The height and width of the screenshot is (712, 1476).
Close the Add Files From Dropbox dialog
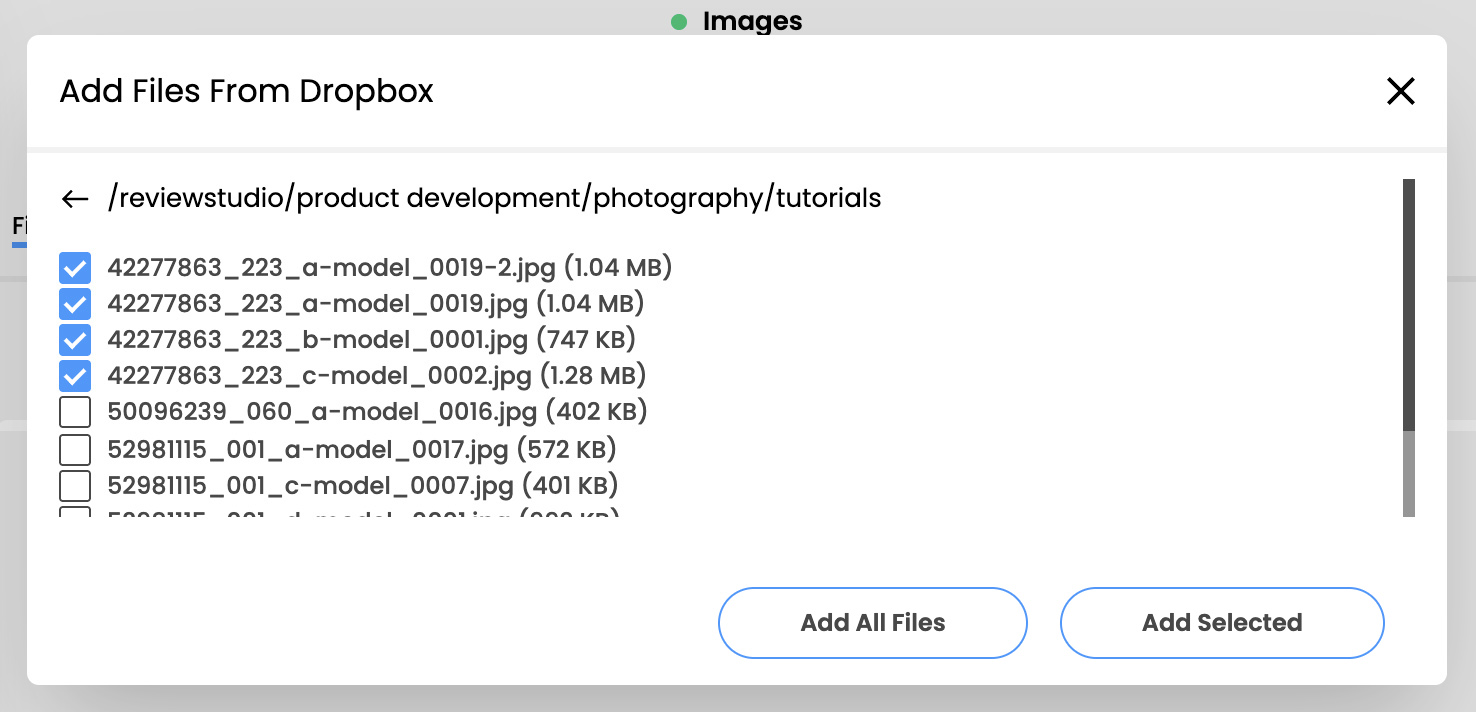pos(1400,91)
